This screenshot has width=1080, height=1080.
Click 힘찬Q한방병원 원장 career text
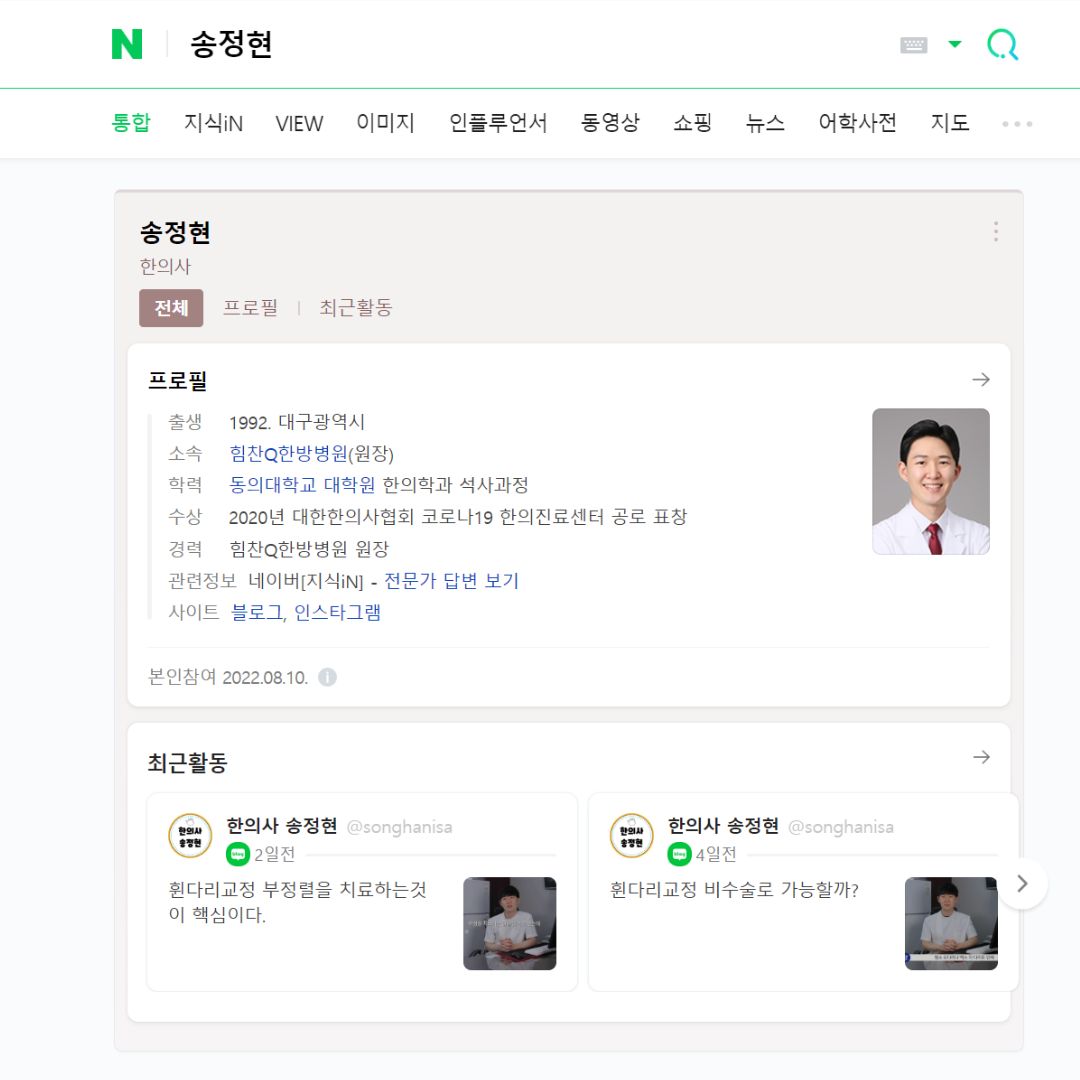309,549
